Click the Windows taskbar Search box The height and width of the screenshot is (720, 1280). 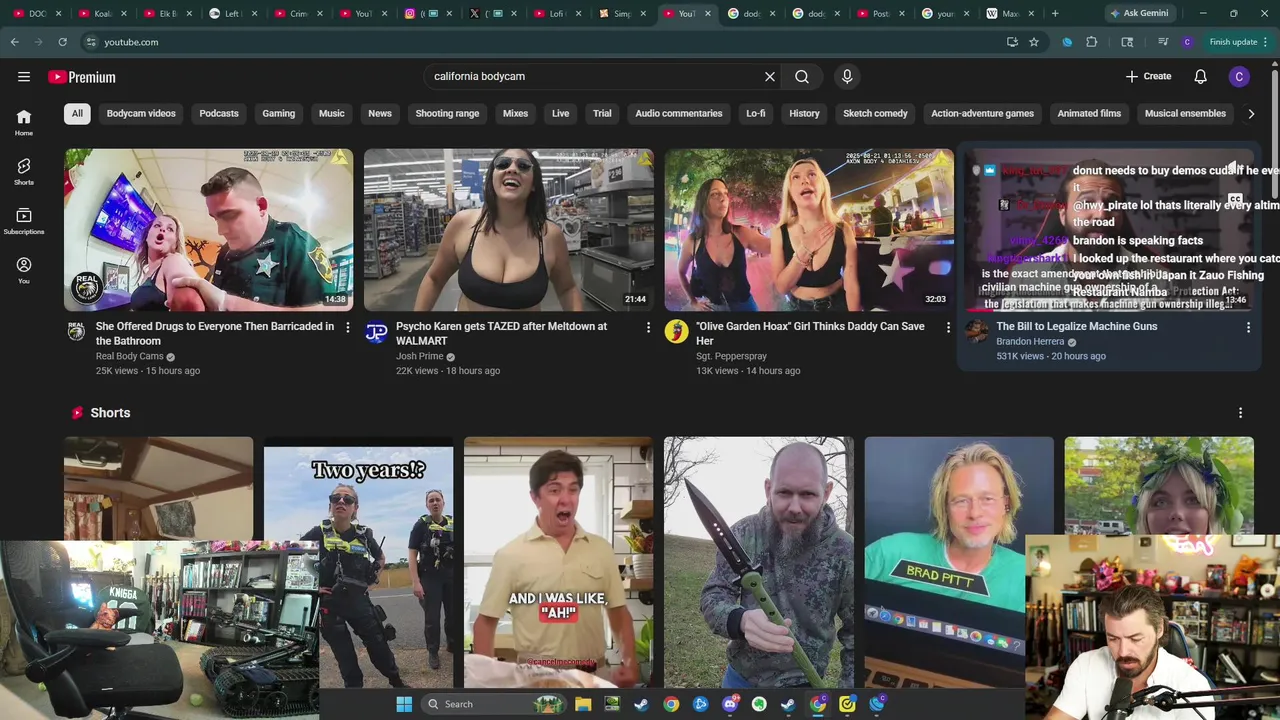point(494,704)
